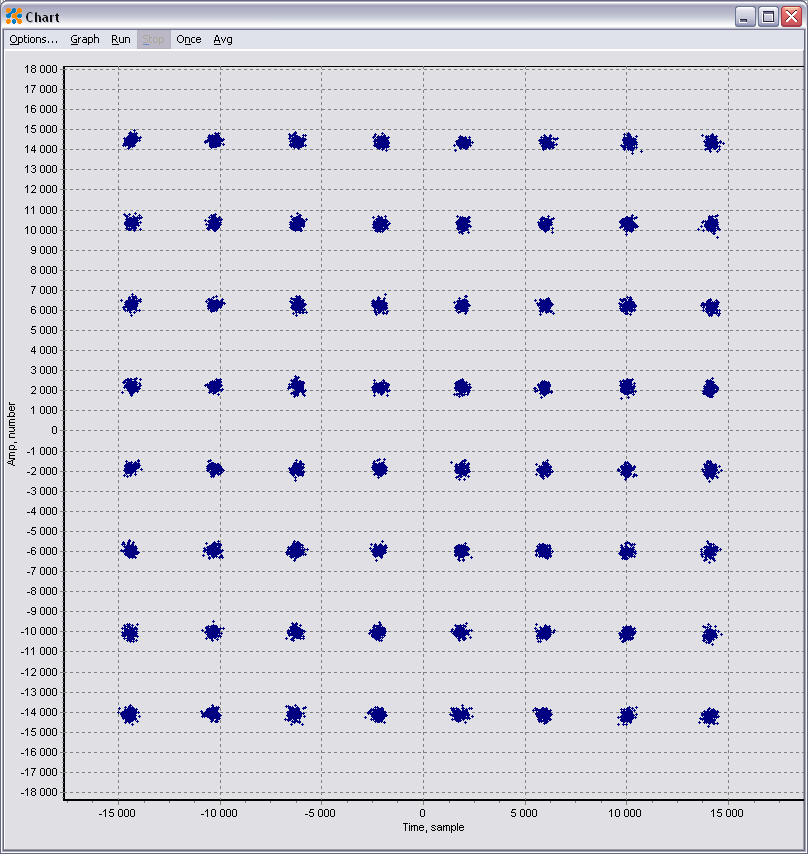Open the Graph menu
The width and height of the screenshot is (808, 854).
coord(85,39)
